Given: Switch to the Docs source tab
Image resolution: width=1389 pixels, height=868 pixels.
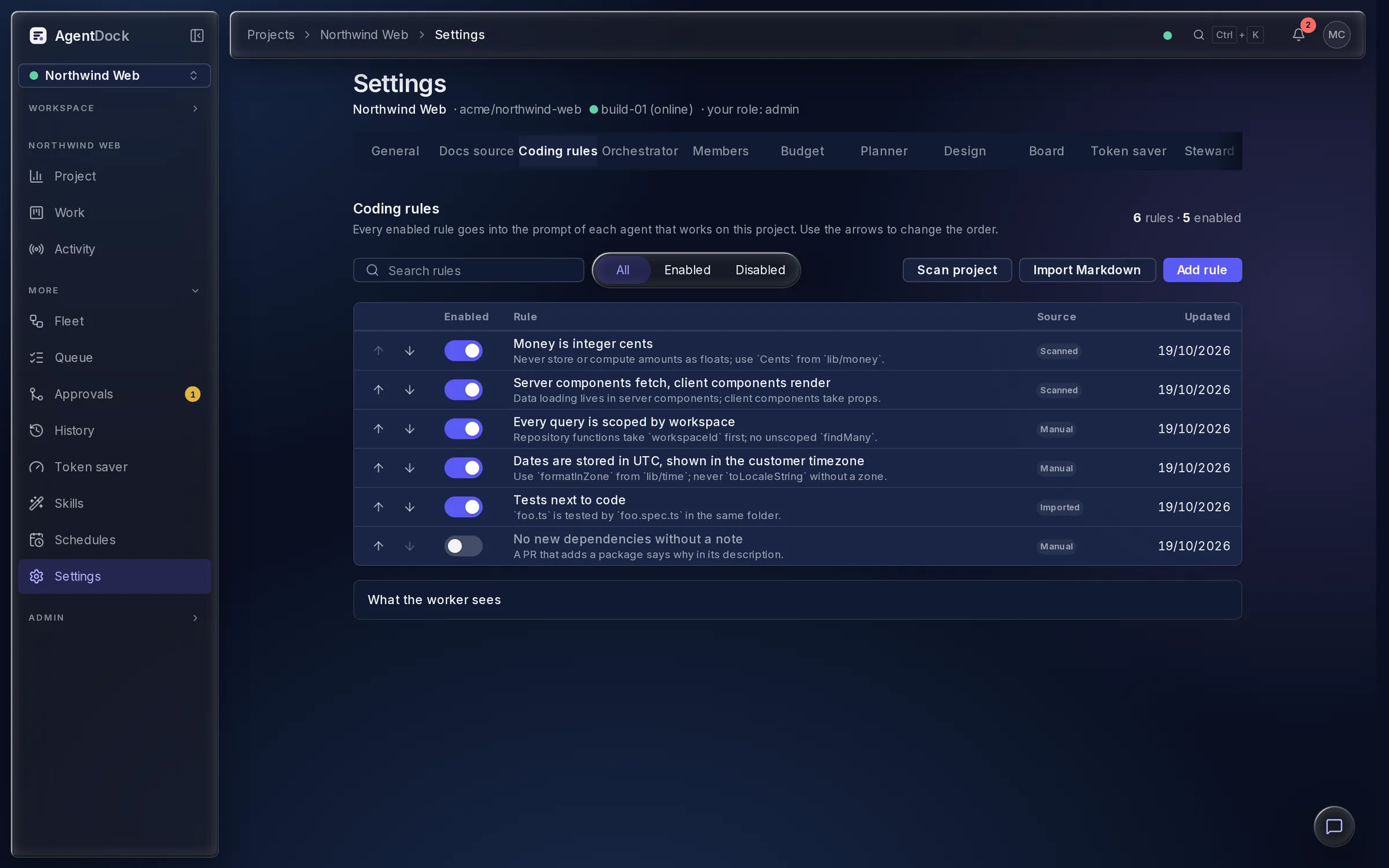Looking at the screenshot, I should point(476,151).
